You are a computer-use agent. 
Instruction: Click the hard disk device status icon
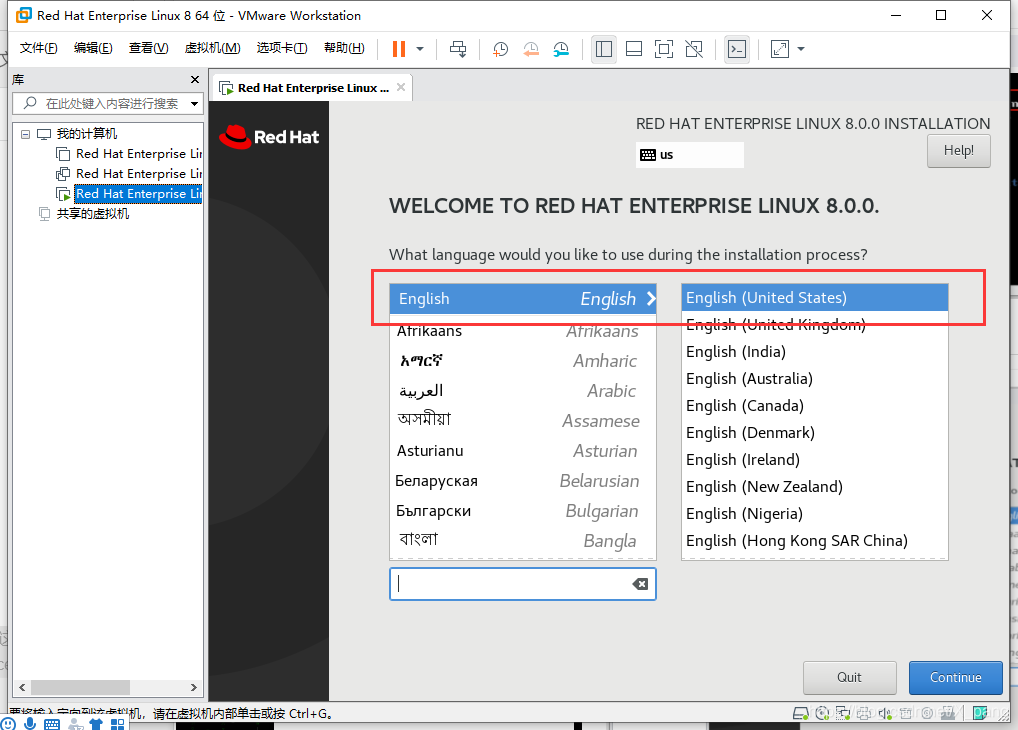(801, 713)
